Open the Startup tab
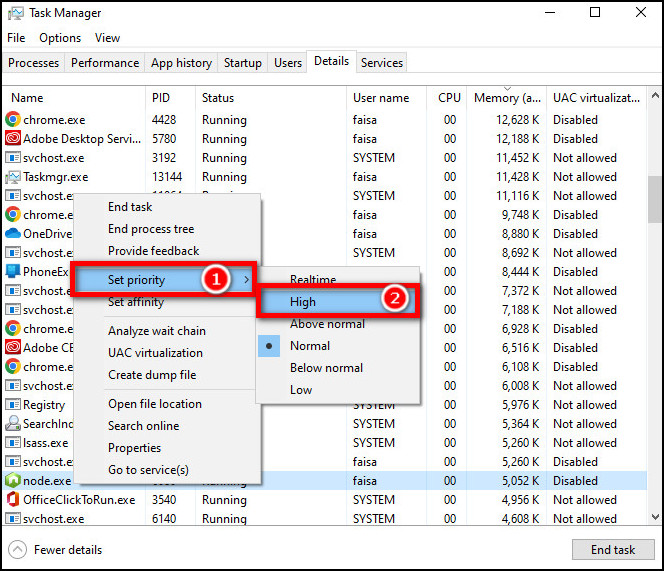The image size is (664, 571). (x=243, y=63)
